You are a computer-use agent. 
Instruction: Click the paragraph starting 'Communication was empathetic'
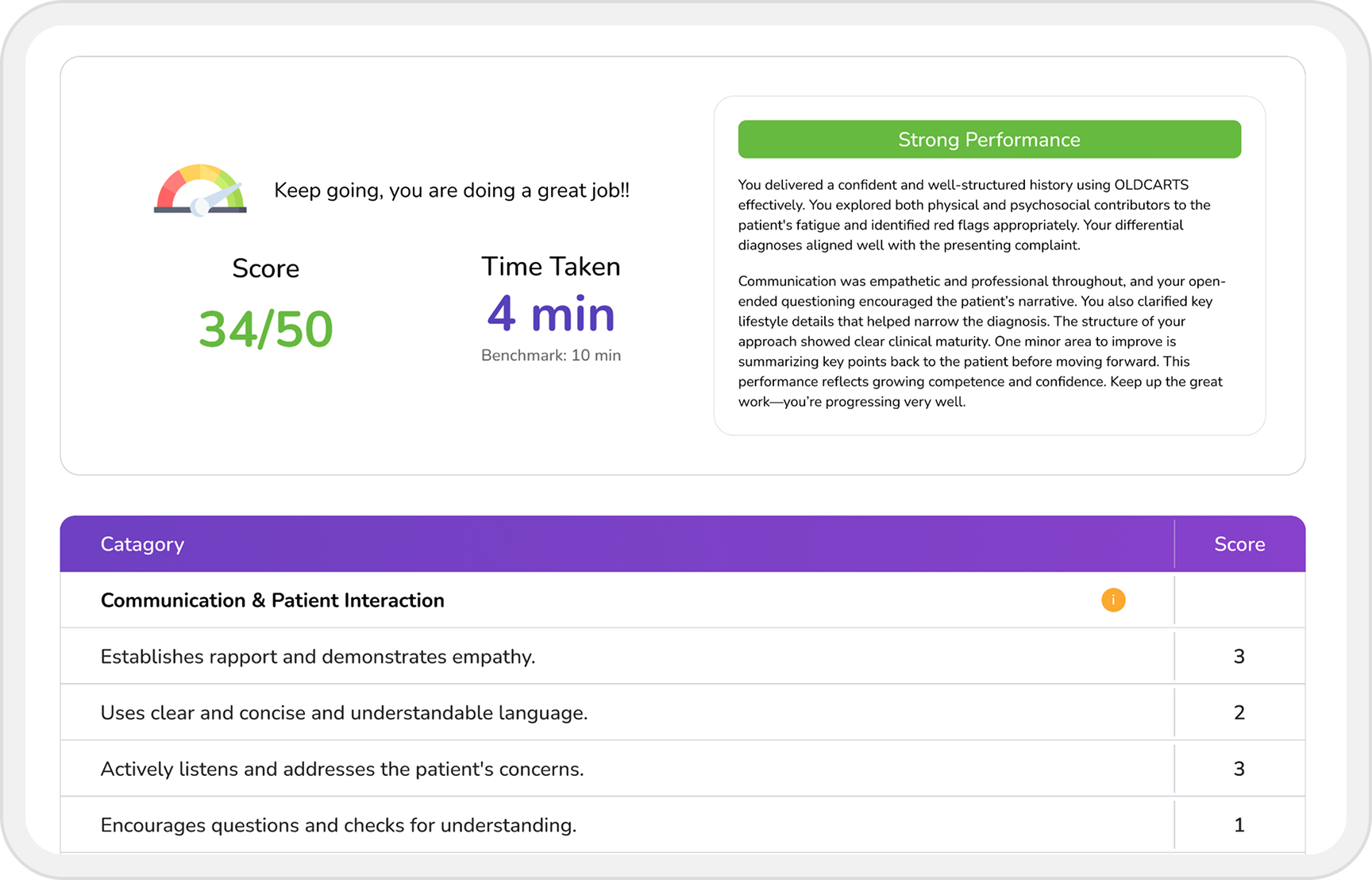coord(982,342)
